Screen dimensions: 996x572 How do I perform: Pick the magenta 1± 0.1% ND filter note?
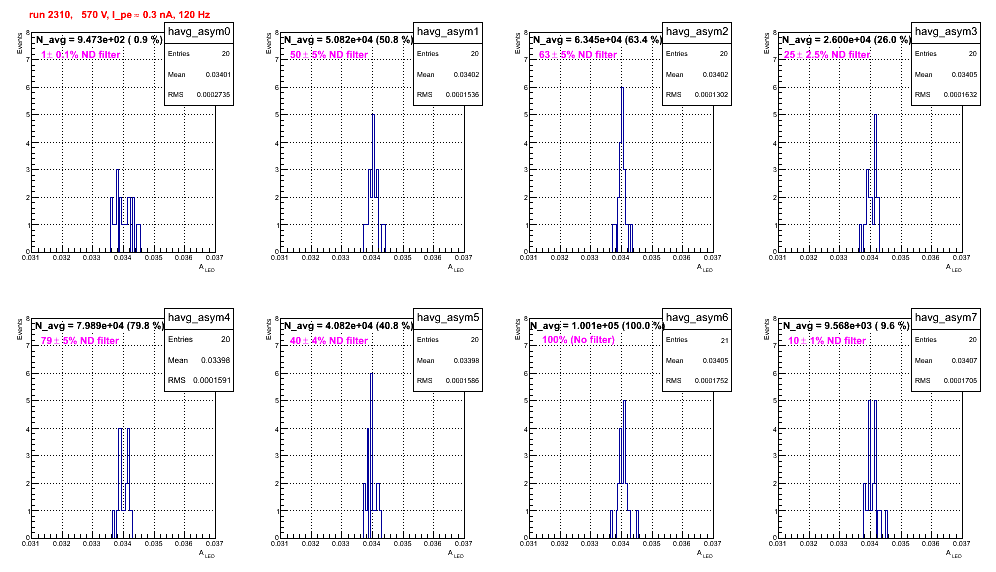(x=81, y=55)
